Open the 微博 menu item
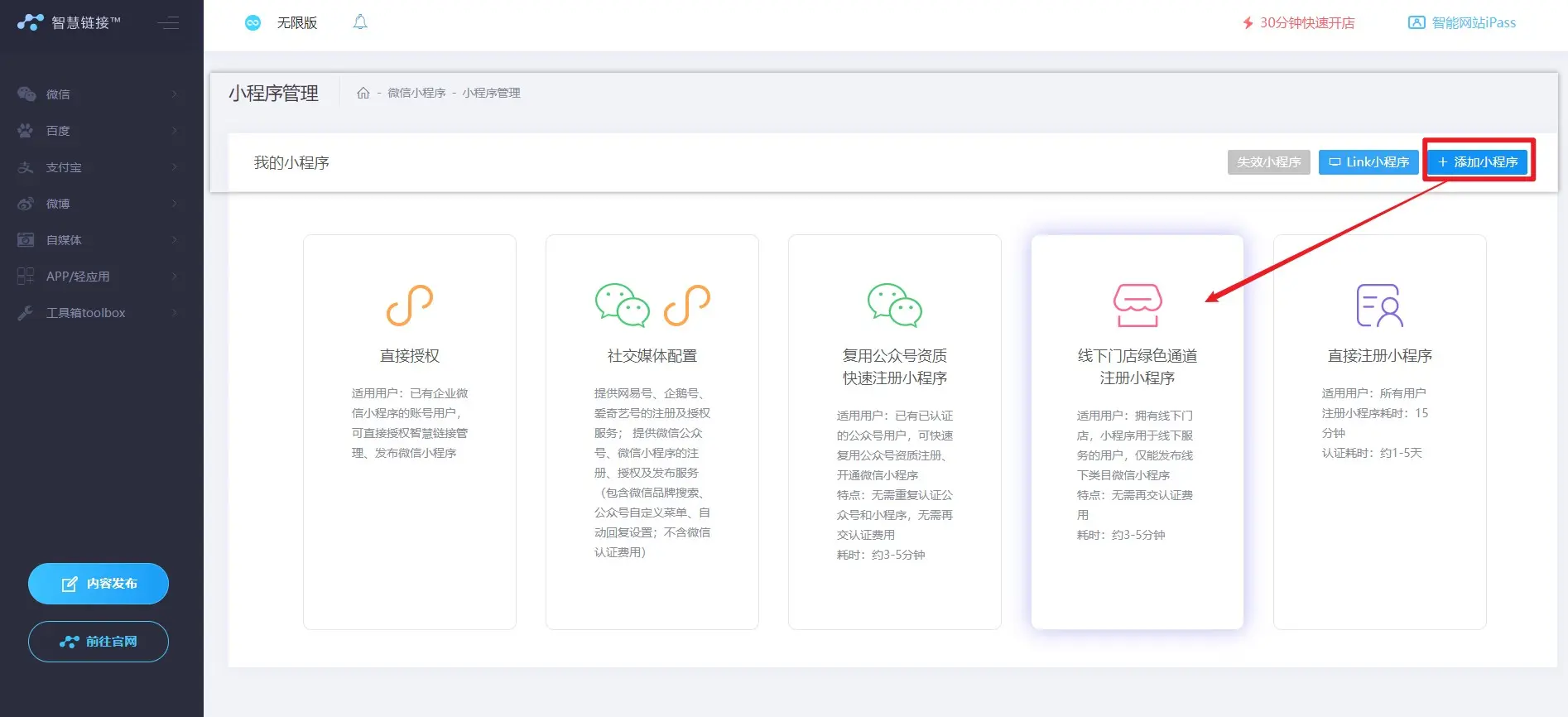 pos(98,204)
